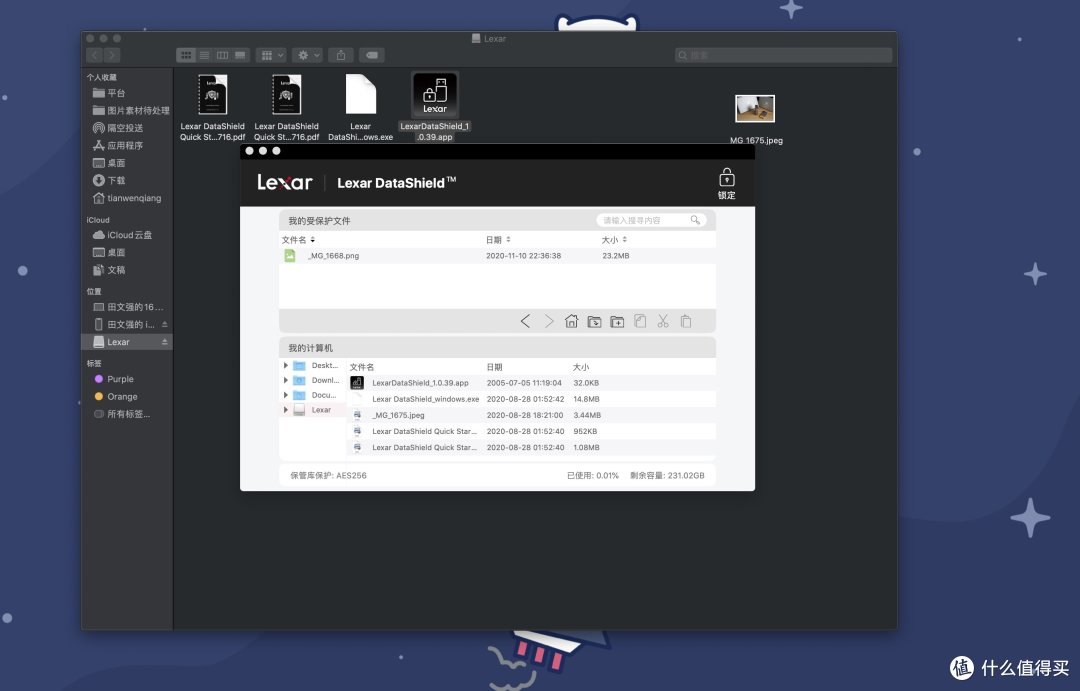Screen dimensions: 1080x691
Task: Expand the Deskt... folder in DataShield tree
Action: (x=286, y=365)
